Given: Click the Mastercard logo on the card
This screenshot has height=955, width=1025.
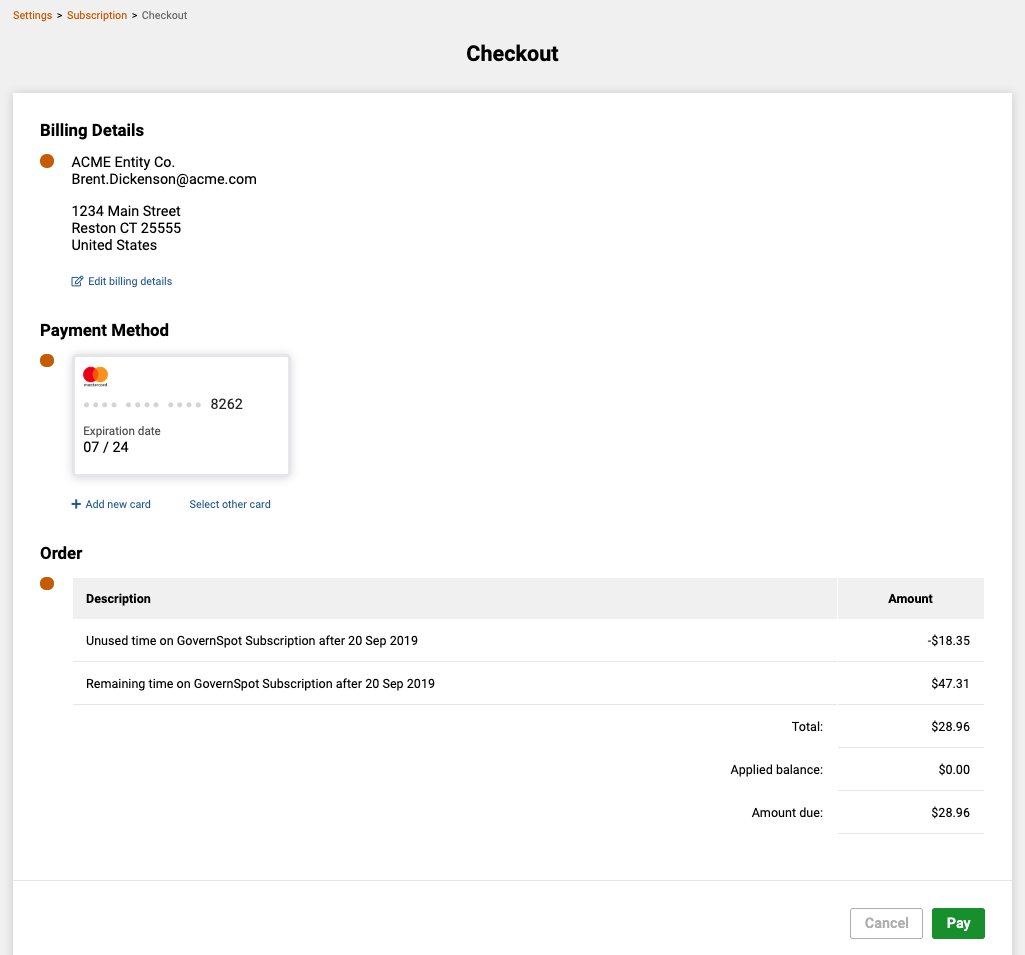Looking at the screenshot, I should tap(95, 376).
